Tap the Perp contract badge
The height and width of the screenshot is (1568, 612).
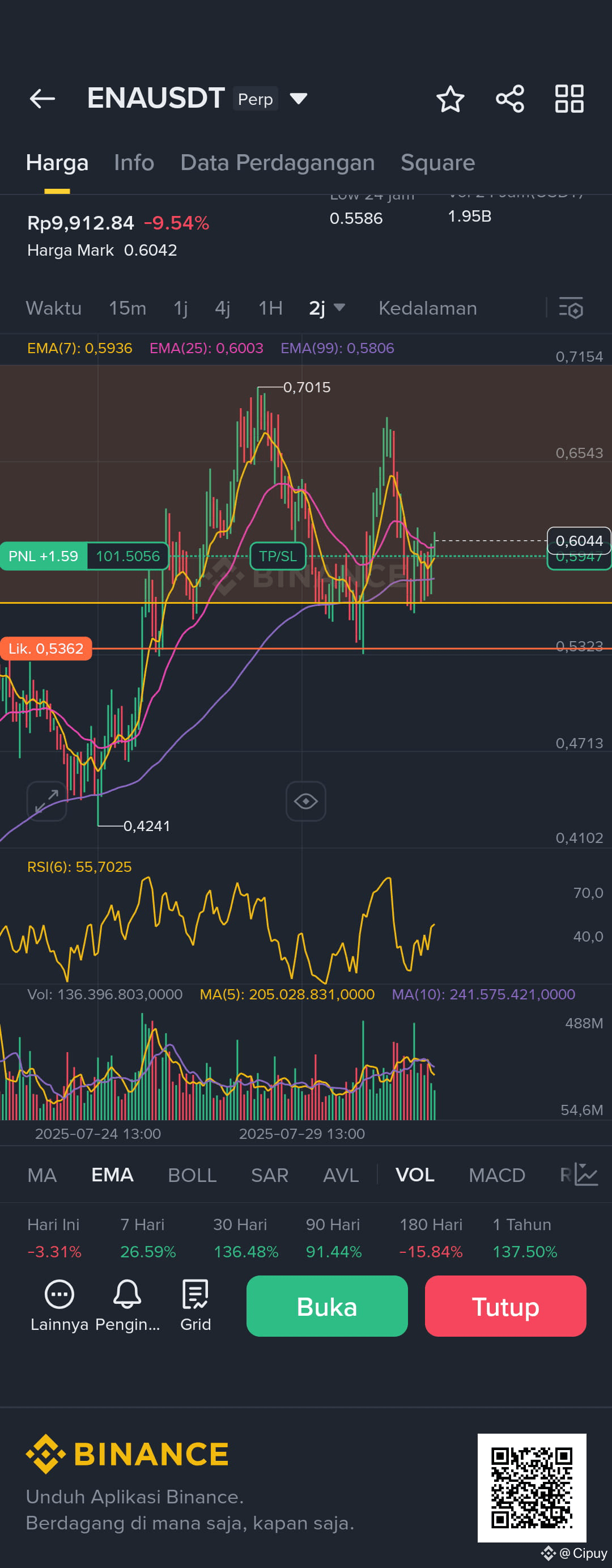click(x=256, y=99)
